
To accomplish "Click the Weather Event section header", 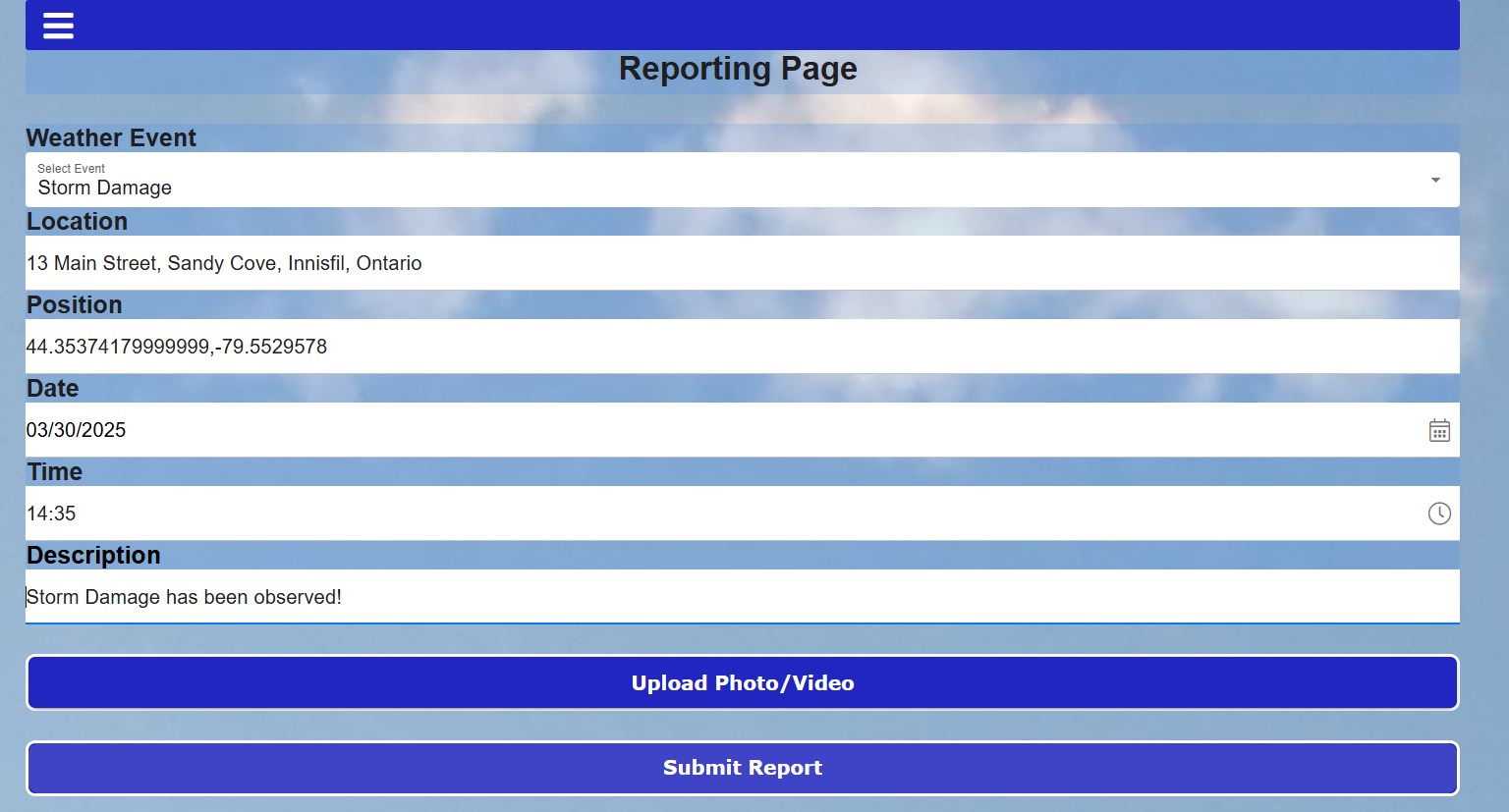I will pyautogui.click(x=111, y=138).
